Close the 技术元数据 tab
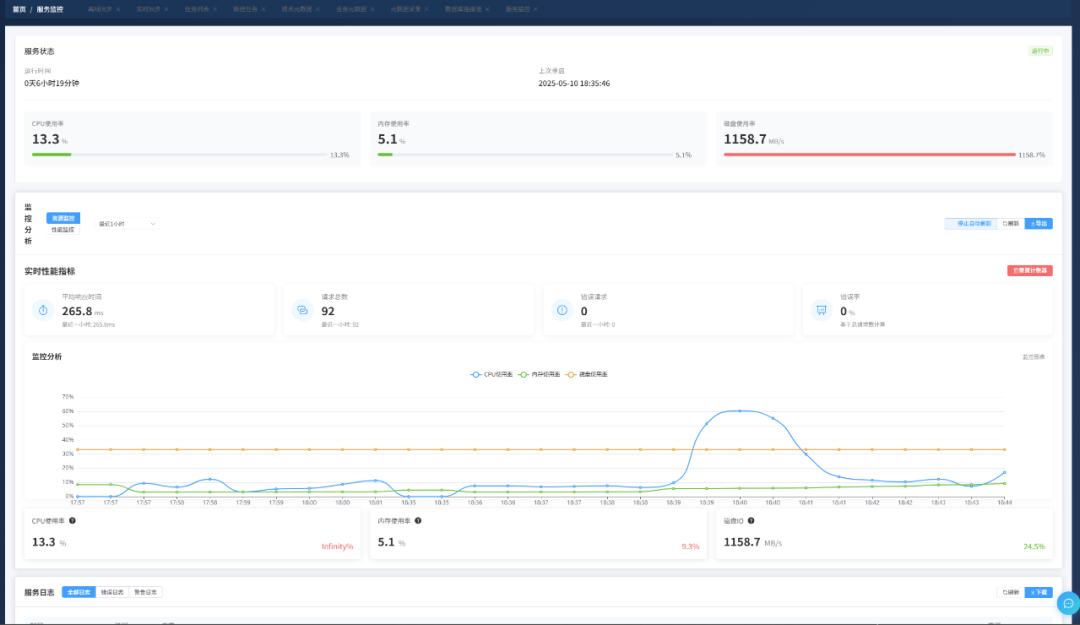 tap(318, 10)
